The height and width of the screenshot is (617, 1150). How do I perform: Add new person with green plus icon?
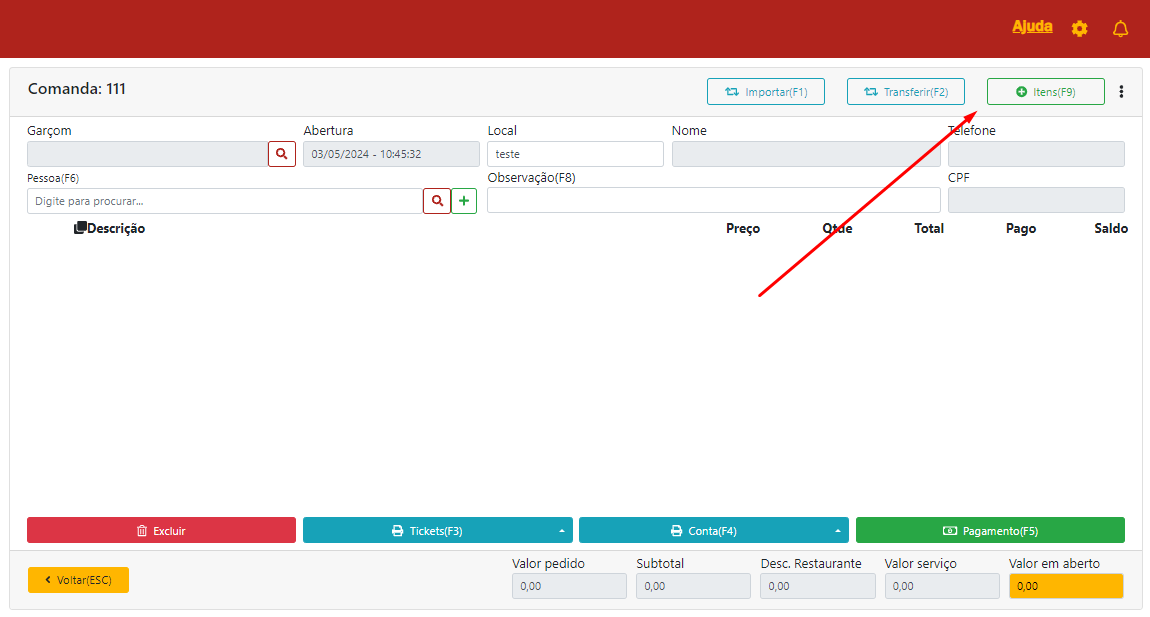click(464, 201)
